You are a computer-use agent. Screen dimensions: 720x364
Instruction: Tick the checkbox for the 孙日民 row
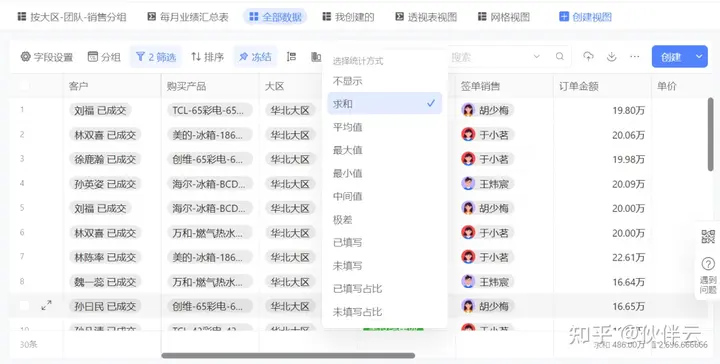24,306
